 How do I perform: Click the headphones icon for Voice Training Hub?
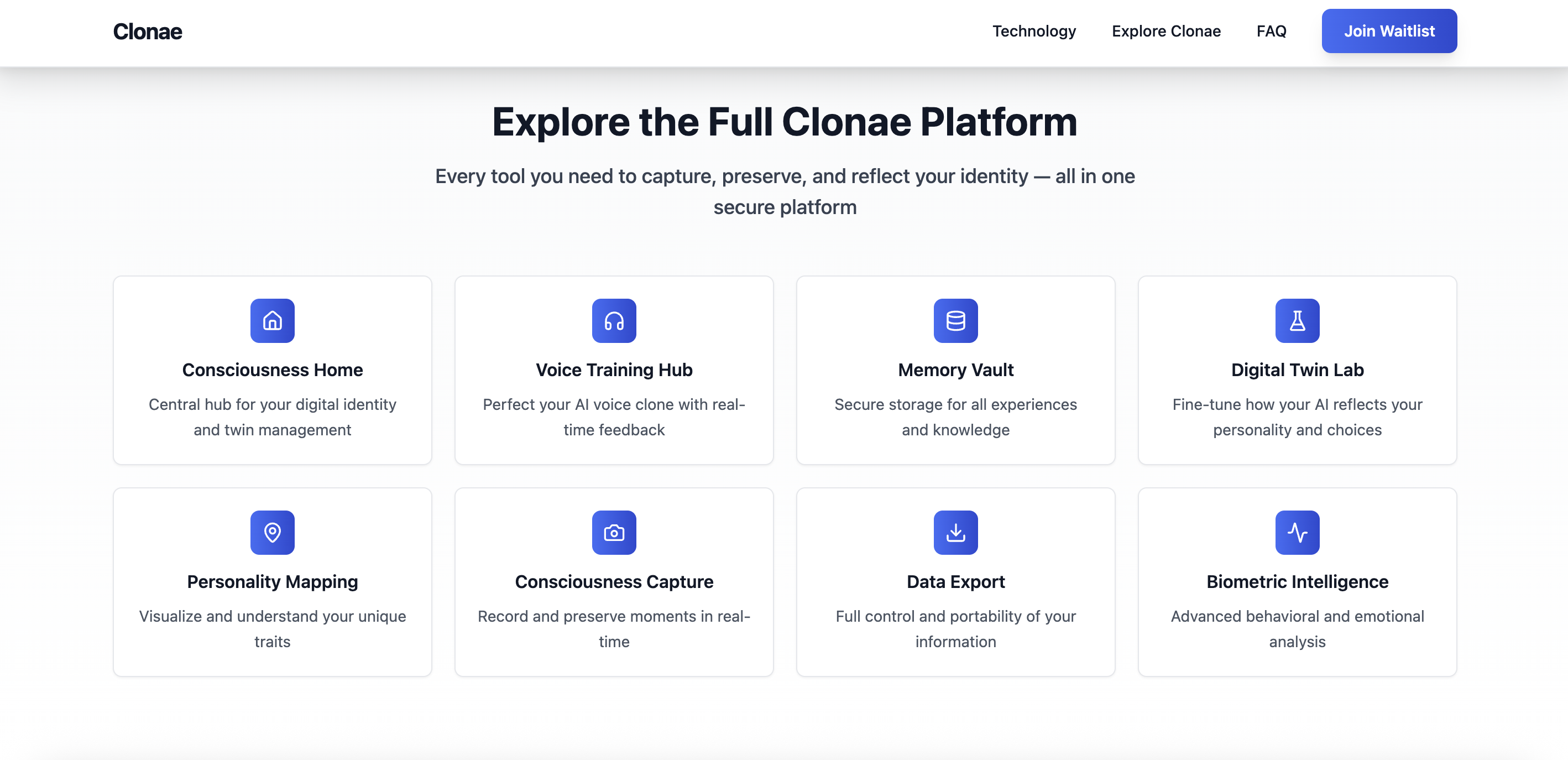[x=614, y=321]
